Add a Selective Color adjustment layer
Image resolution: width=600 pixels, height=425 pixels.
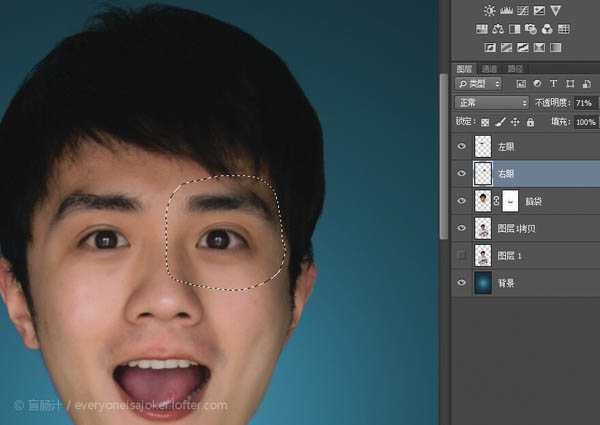[x=539, y=47]
